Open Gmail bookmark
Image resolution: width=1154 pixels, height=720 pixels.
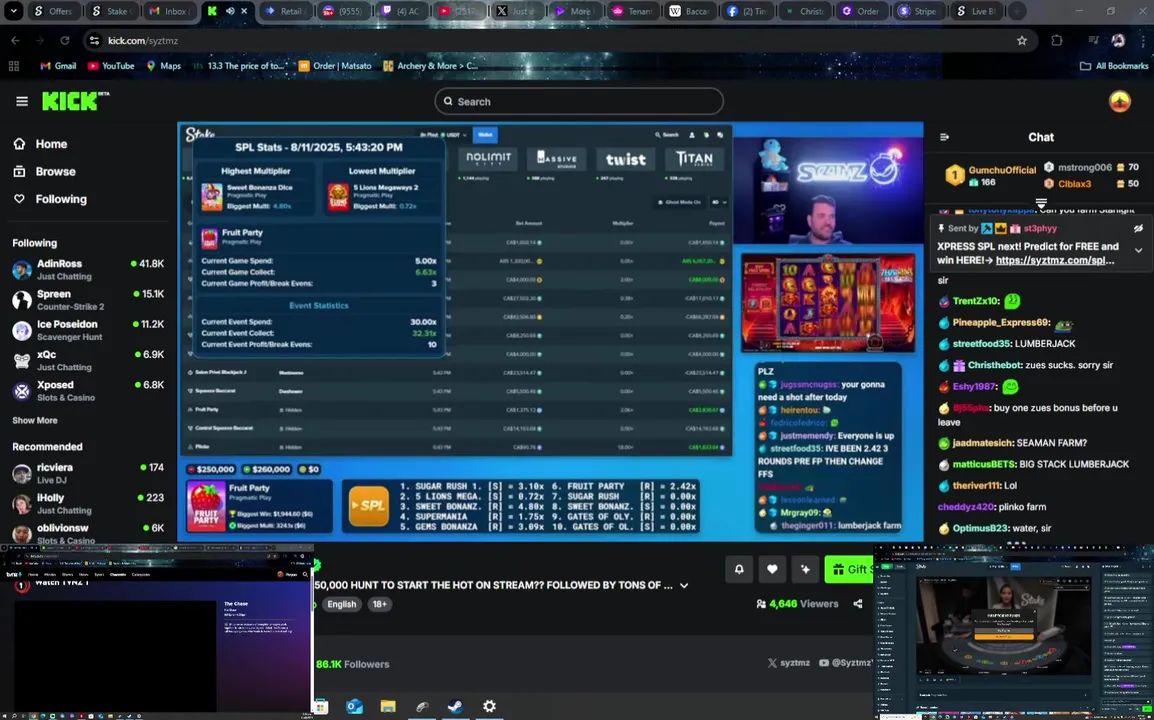pyautogui.click(x=58, y=66)
